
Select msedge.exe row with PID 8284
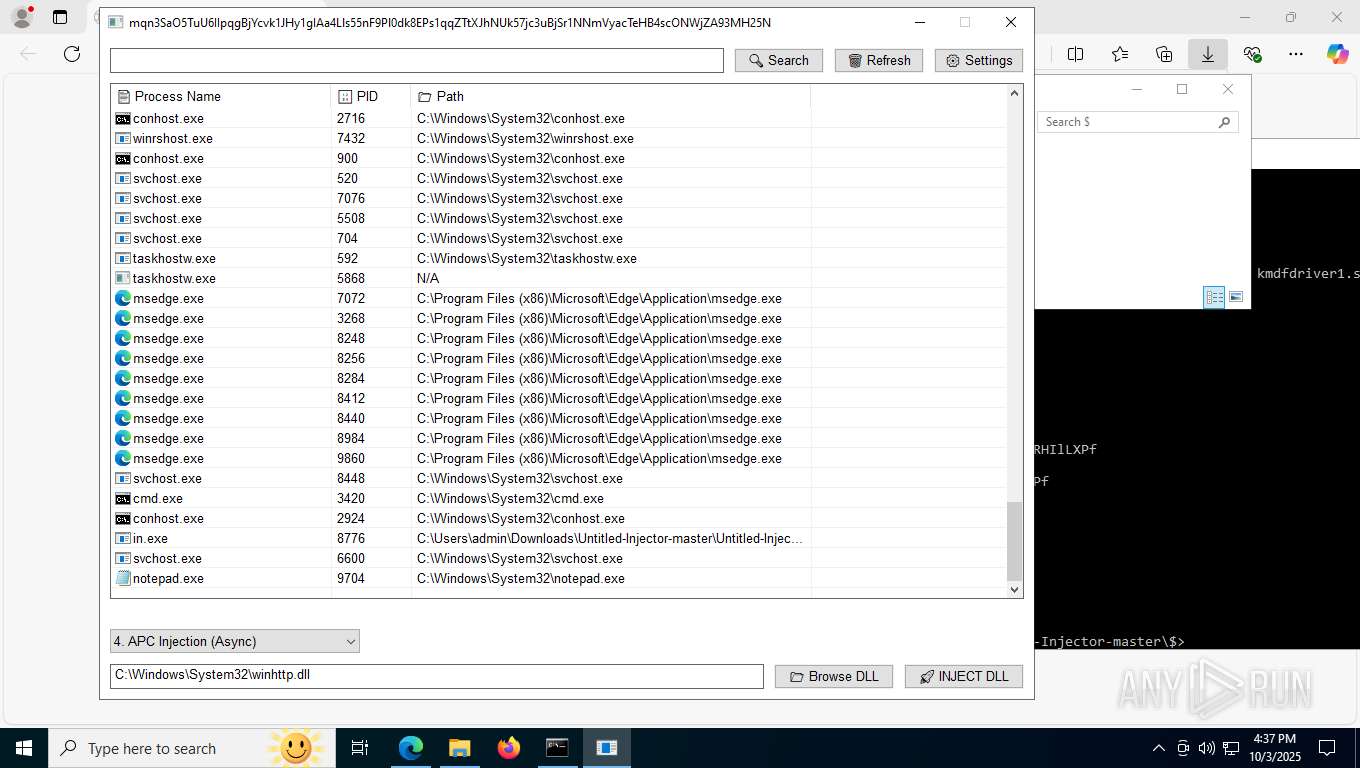coord(559,378)
